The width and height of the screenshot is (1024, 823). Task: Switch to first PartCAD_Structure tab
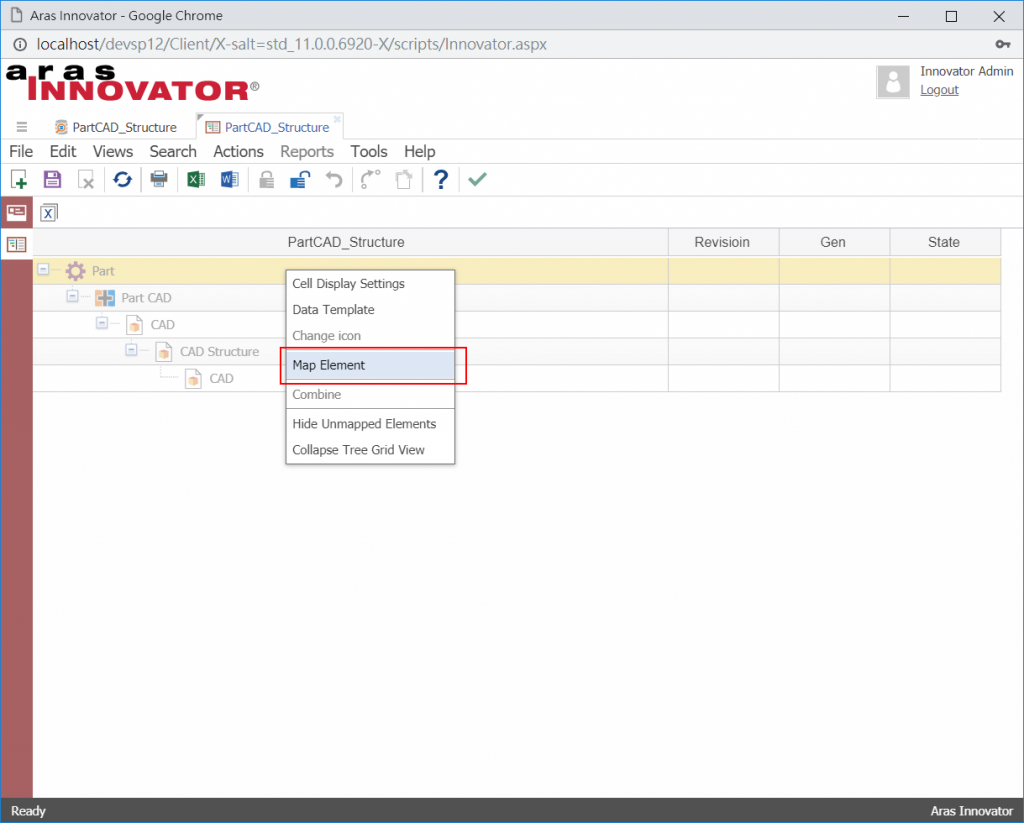116,127
